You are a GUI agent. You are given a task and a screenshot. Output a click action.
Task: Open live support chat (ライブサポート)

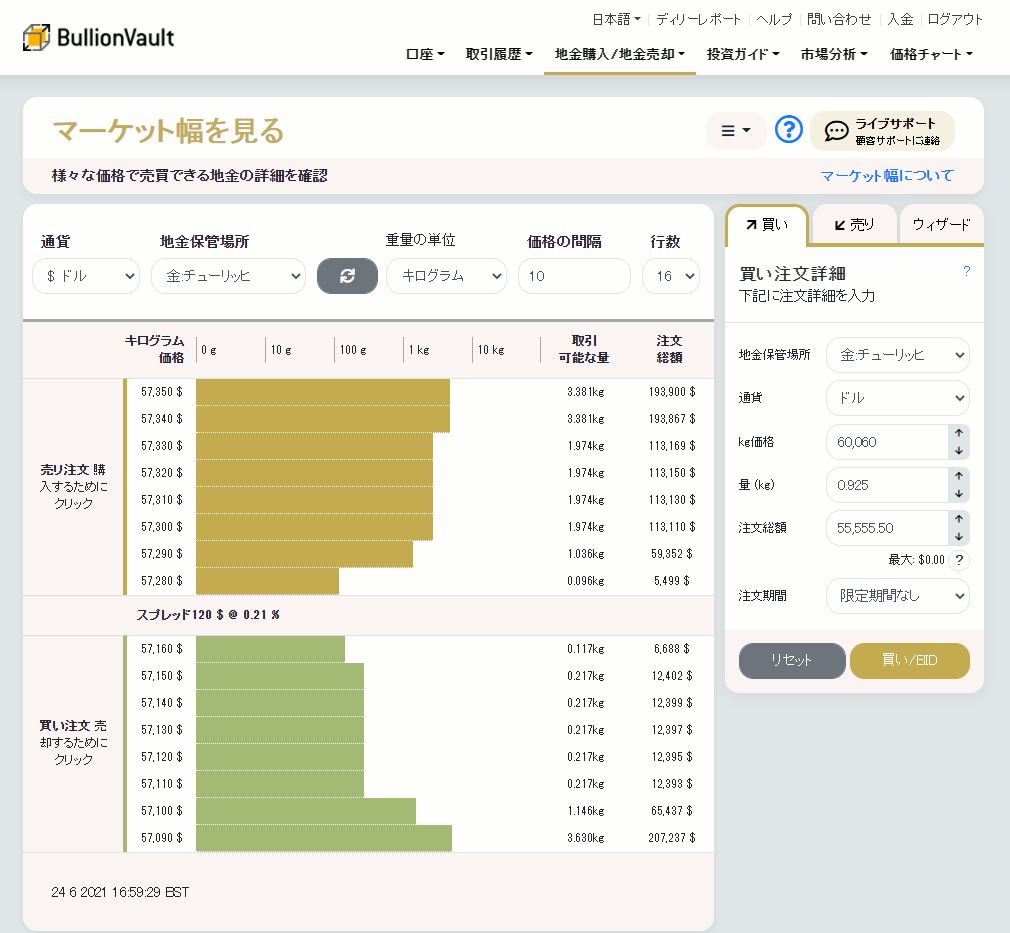882,131
